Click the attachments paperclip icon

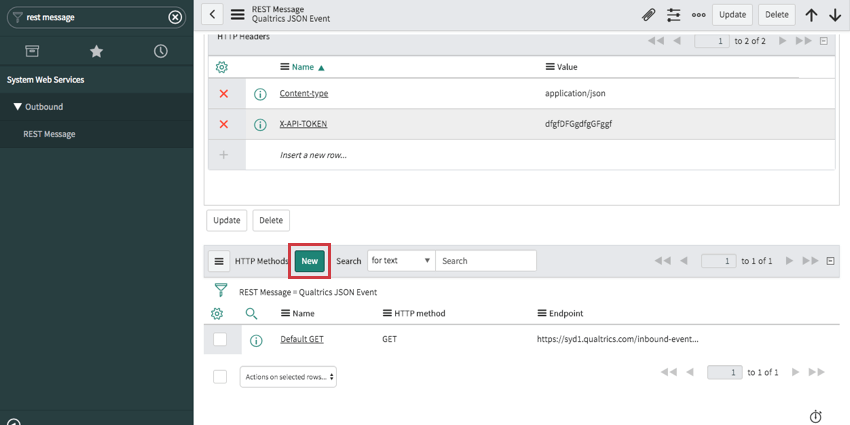tap(648, 15)
